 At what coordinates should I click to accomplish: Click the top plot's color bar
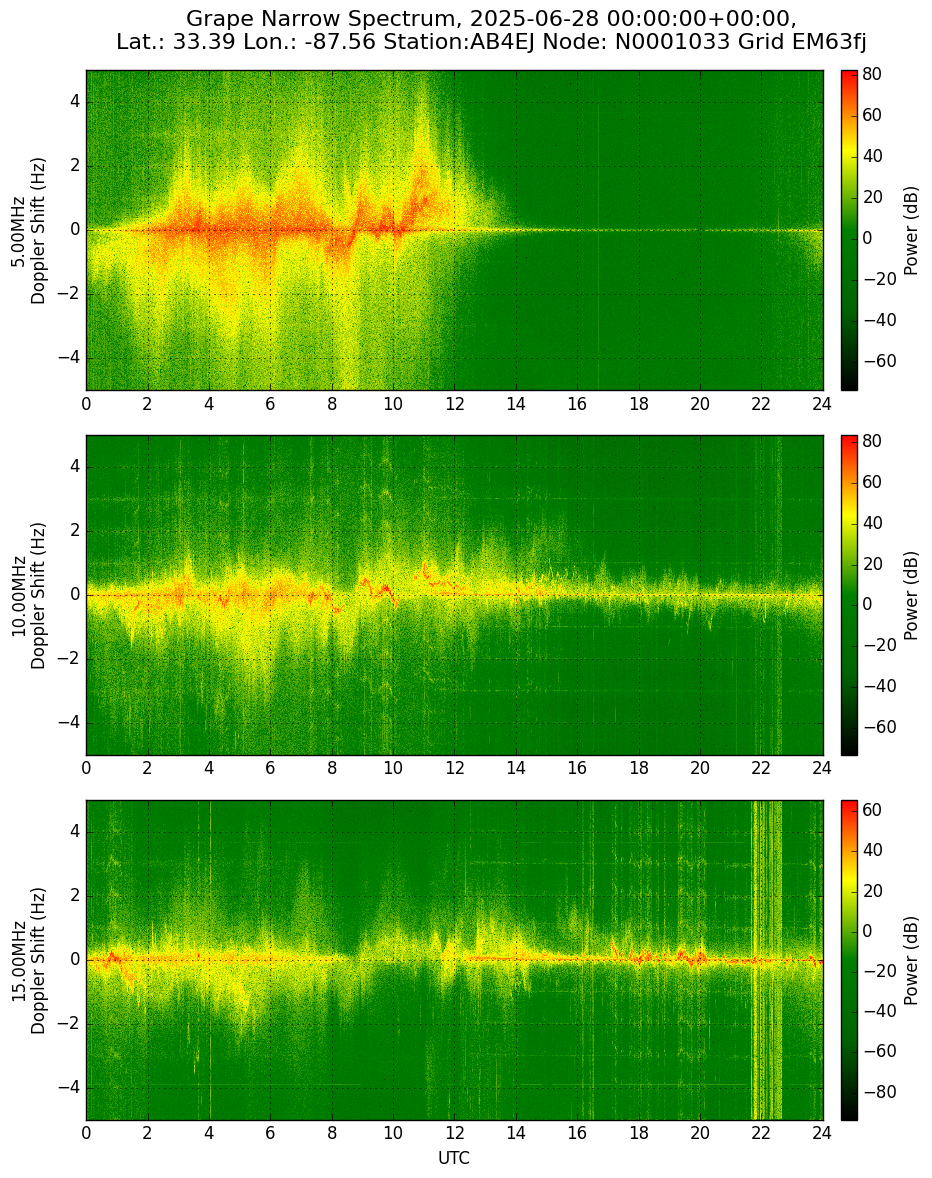(849, 230)
